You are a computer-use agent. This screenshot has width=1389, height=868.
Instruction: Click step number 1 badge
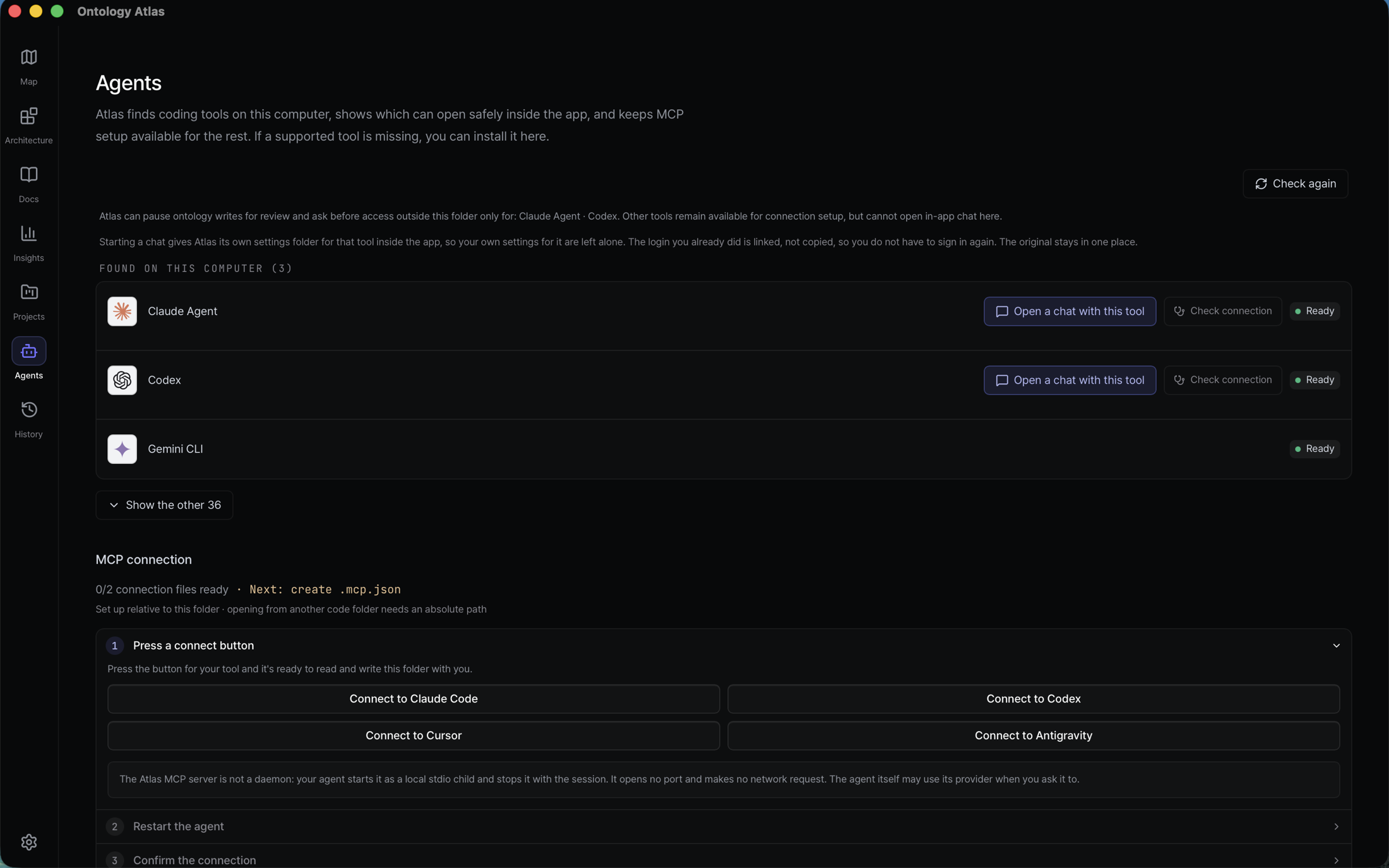[x=114, y=645]
